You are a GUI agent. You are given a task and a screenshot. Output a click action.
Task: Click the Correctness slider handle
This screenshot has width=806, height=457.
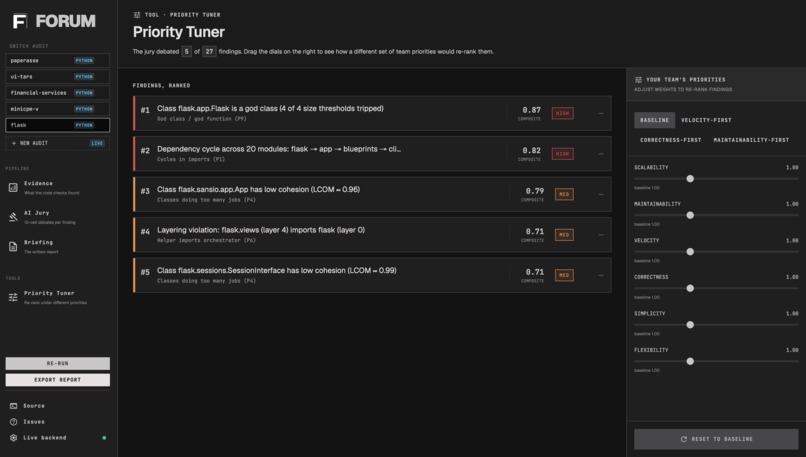coord(690,288)
